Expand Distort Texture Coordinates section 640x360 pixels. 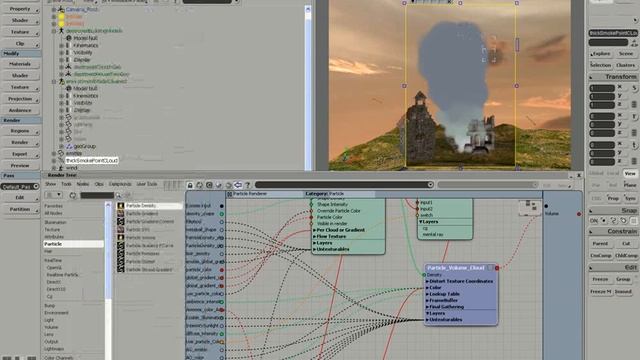pyautogui.click(x=427, y=281)
